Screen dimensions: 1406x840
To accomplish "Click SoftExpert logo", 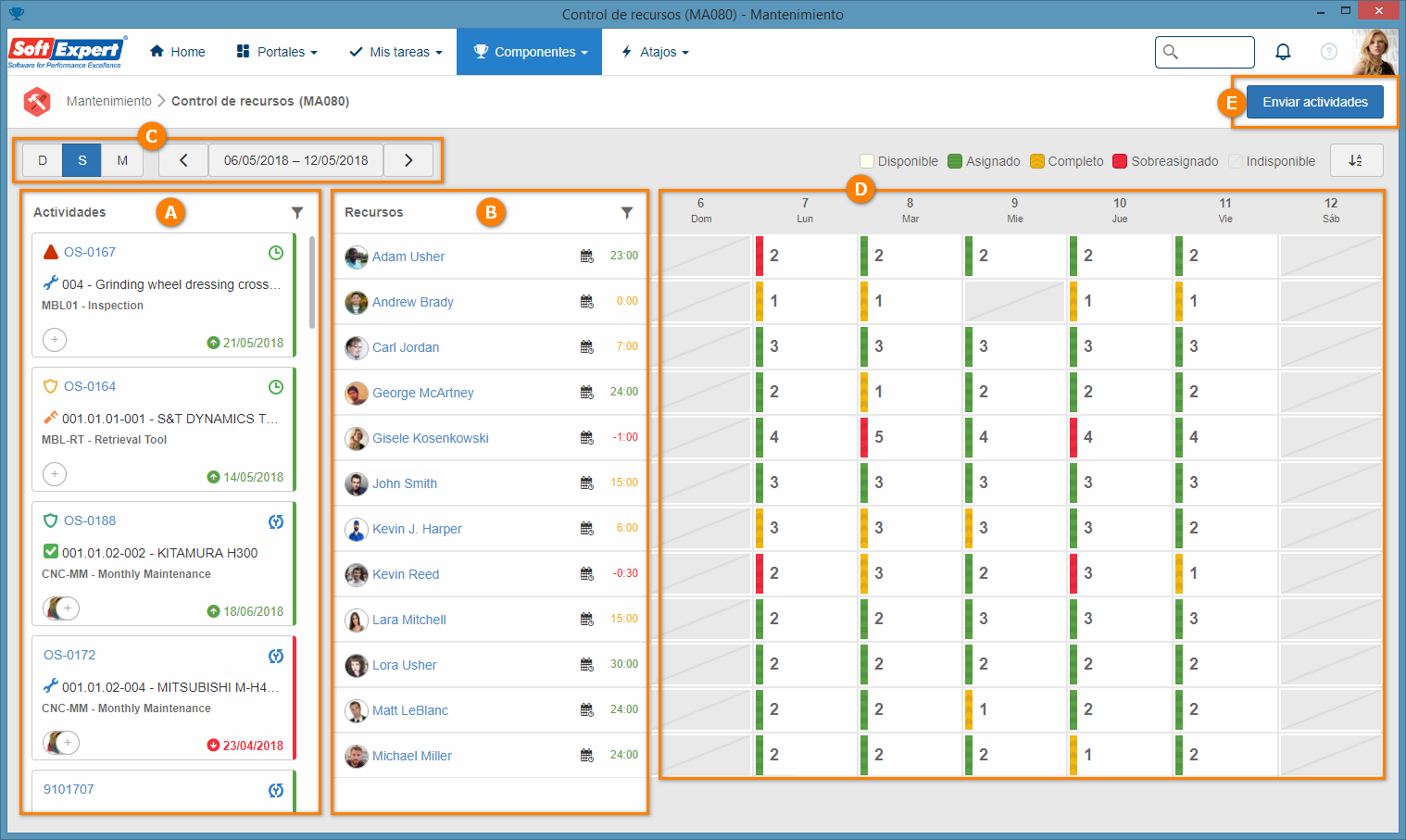I will point(68,52).
